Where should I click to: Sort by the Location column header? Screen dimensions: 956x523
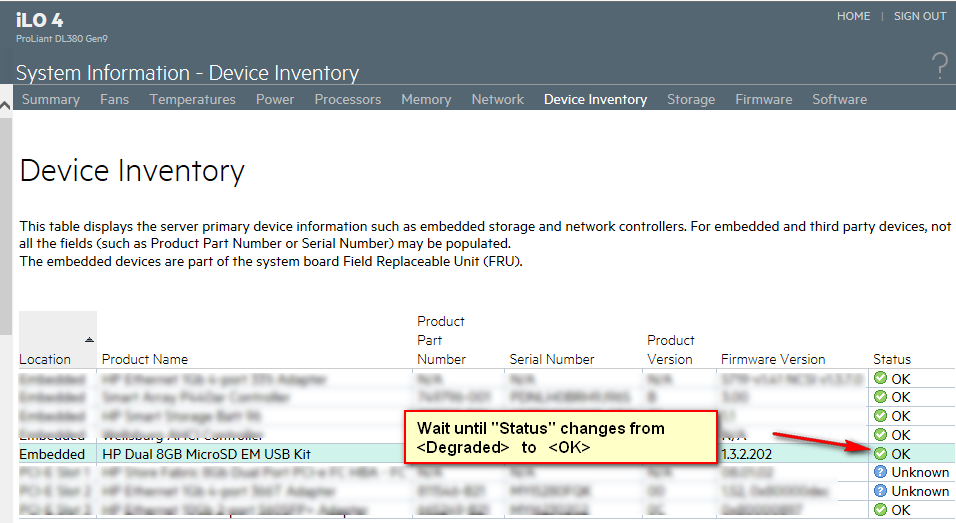pyautogui.click(x=45, y=359)
